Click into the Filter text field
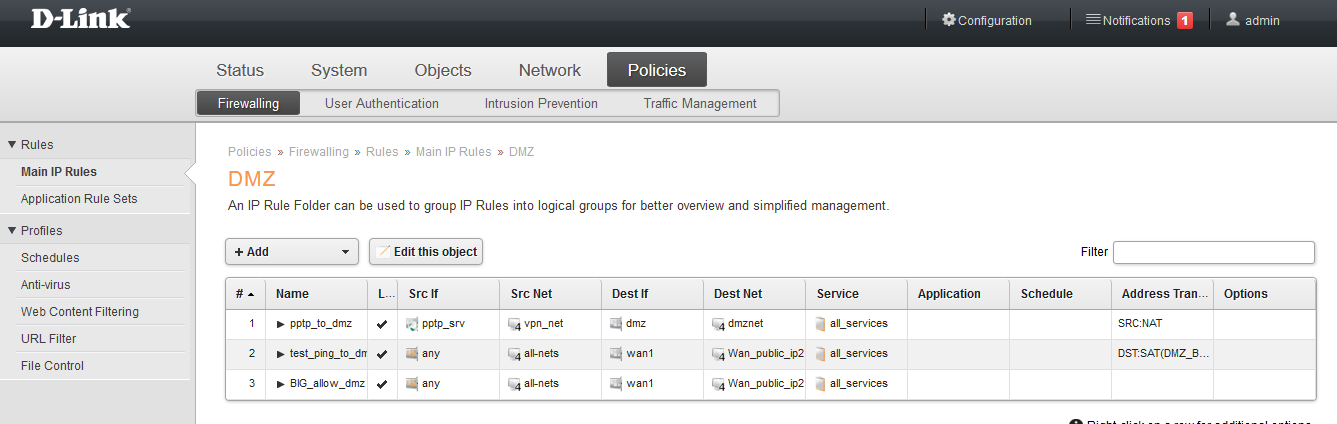This screenshot has width=1337, height=424. coord(1213,252)
